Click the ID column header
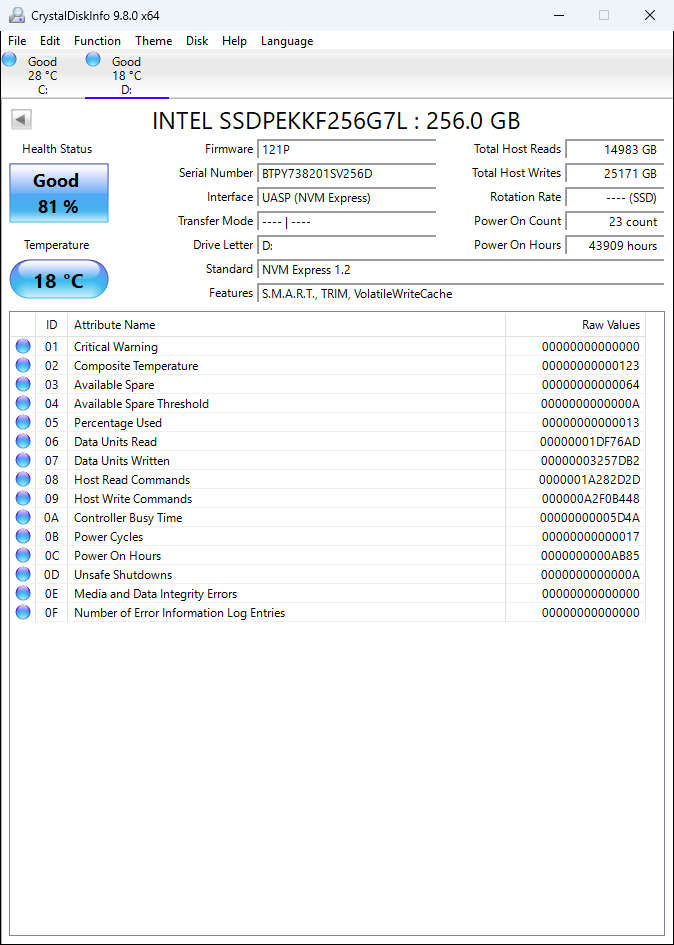 pyautogui.click(x=52, y=325)
